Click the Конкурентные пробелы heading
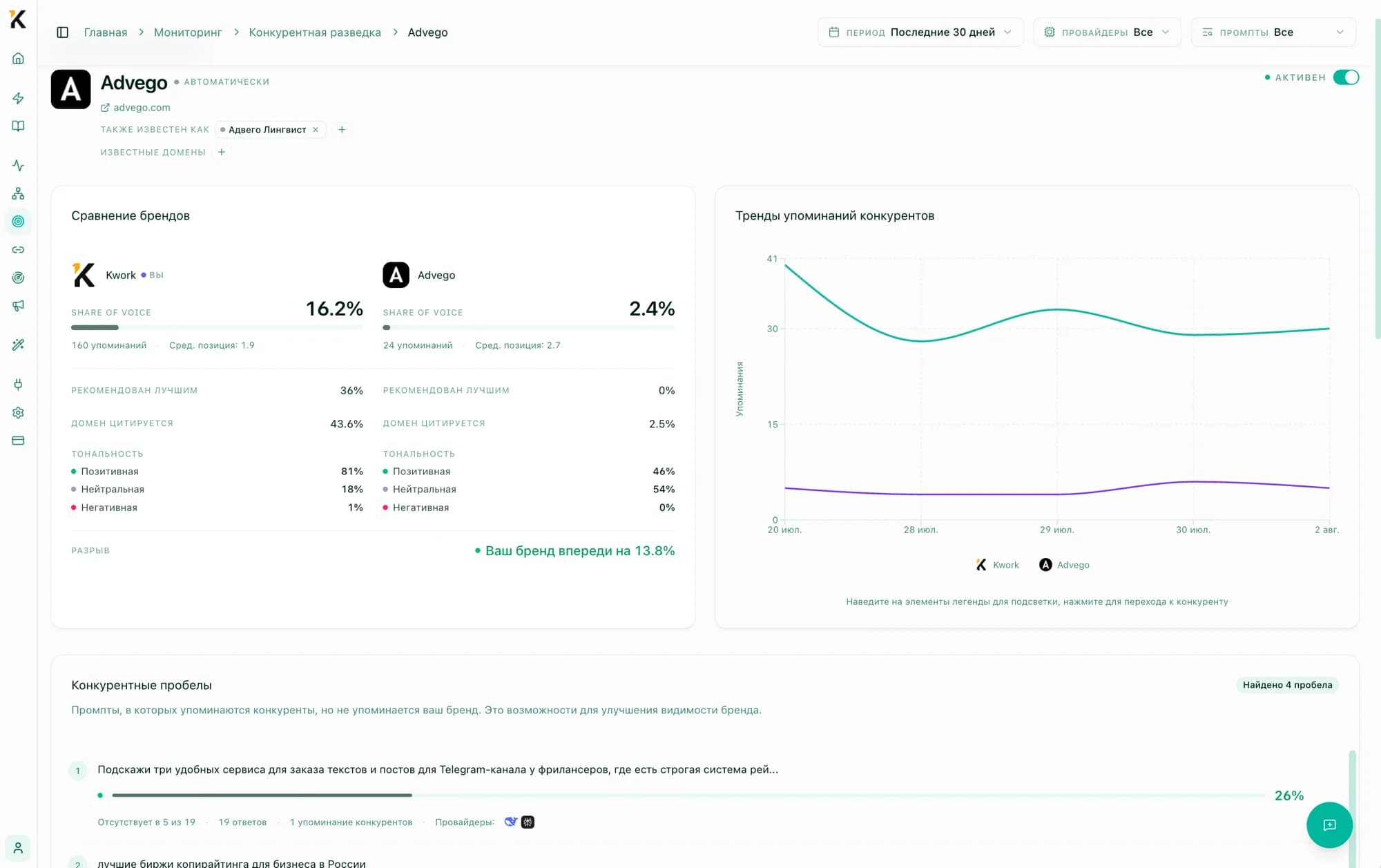The width and height of the screenshot is (1381, 868). 142,686
